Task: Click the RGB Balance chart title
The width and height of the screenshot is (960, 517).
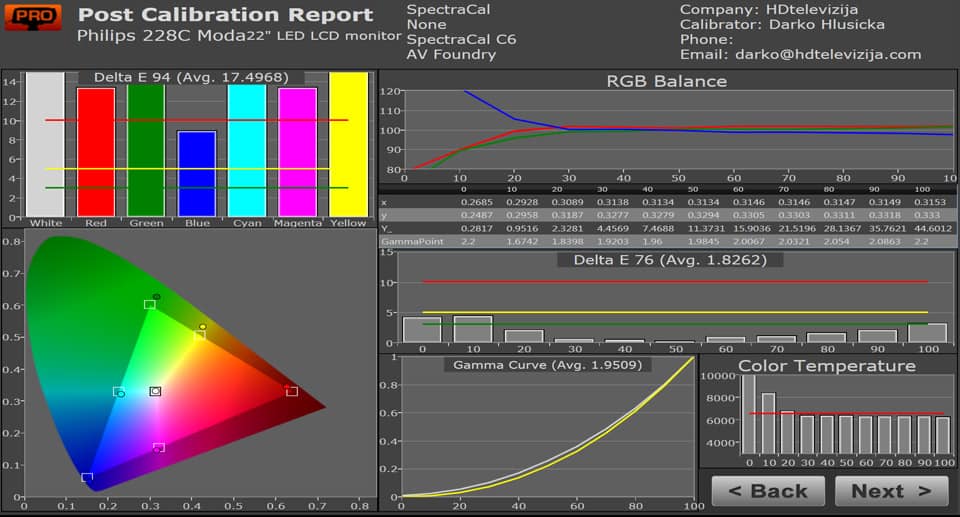Action: click(x=667, y=81)
